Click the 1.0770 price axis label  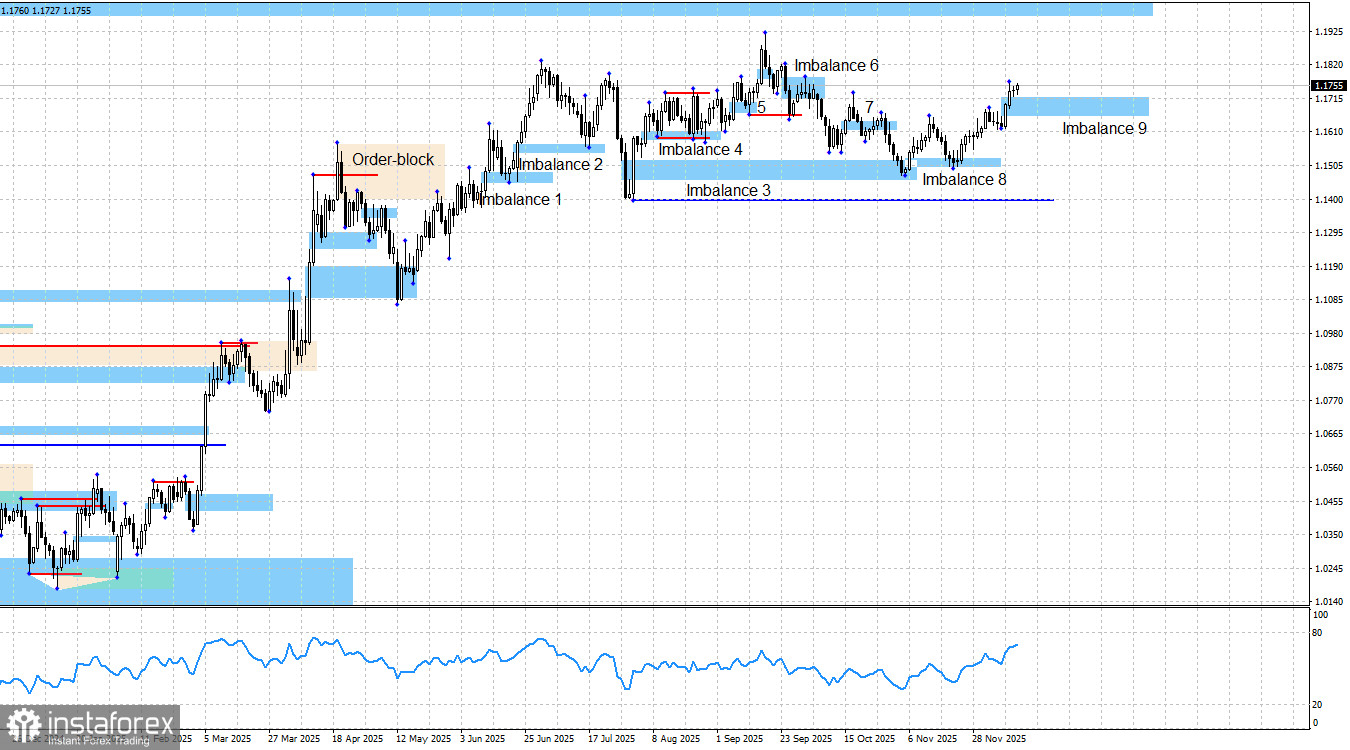pyautogui.click(x=1329, y=401)
